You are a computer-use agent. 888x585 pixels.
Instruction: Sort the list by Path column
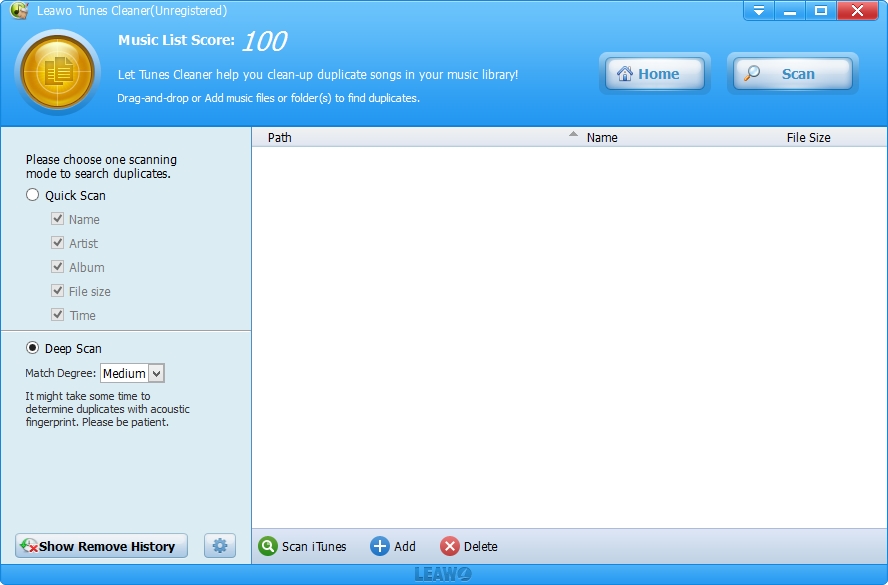[x=280, y=137]
